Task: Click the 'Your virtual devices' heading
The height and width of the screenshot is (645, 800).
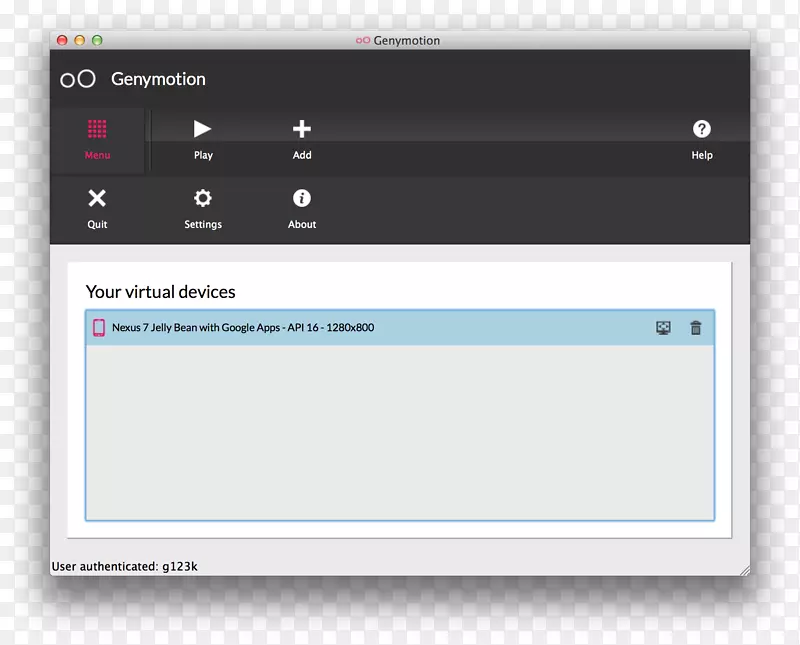Action: click(x=160, y=292)
